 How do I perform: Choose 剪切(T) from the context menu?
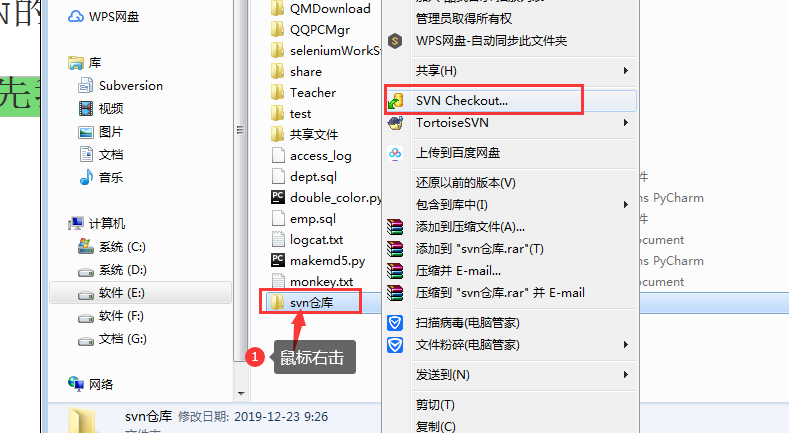click(435, 405)
